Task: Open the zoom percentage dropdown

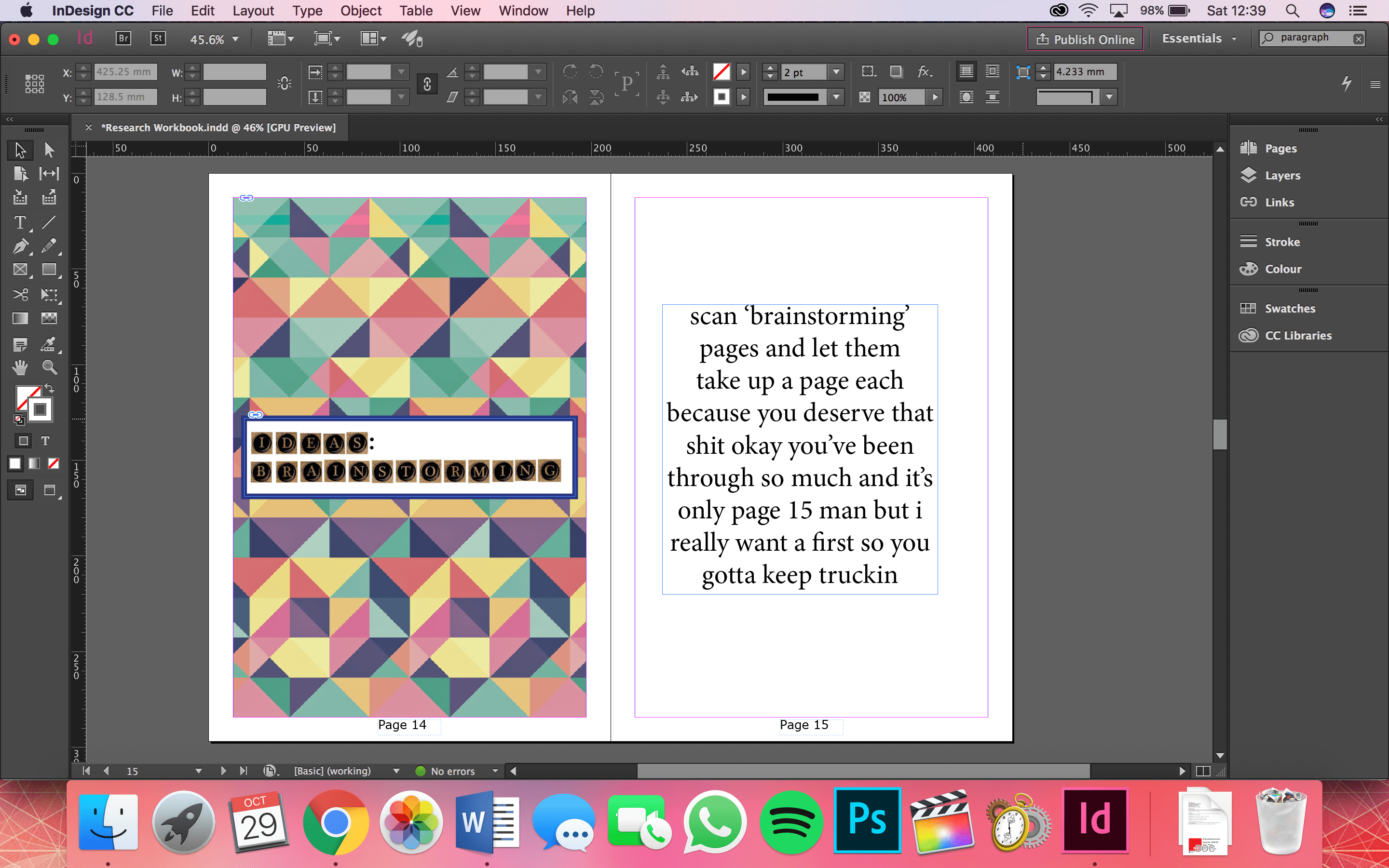Action: coord(234,39)
